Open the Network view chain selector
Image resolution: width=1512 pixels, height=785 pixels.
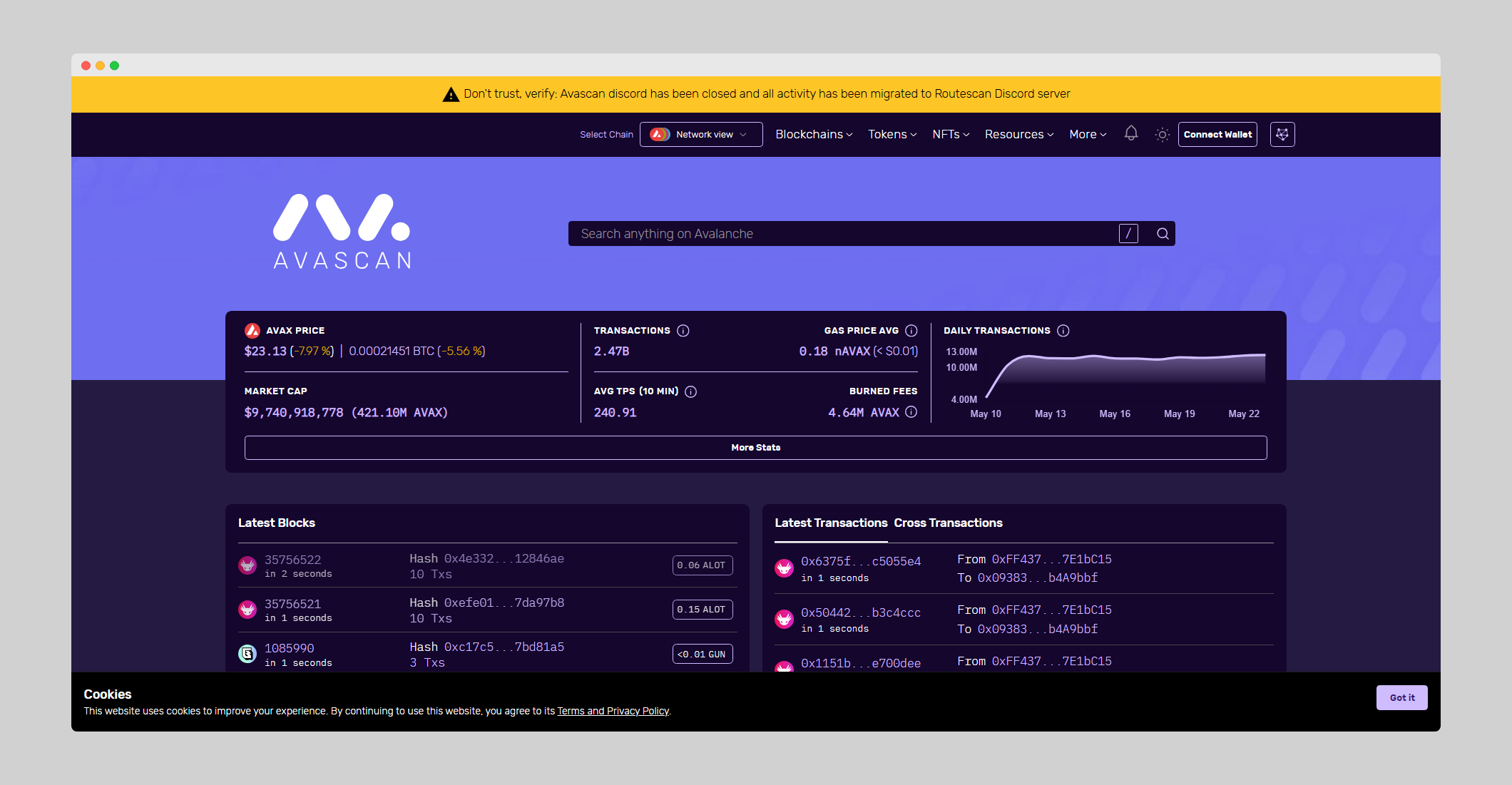tap(701, 134)
